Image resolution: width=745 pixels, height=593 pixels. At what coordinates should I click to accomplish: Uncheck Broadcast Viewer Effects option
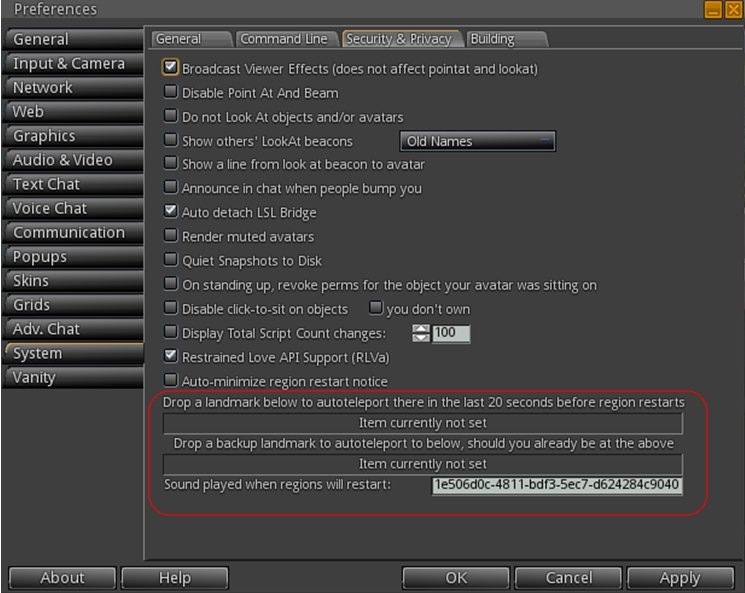171,69
